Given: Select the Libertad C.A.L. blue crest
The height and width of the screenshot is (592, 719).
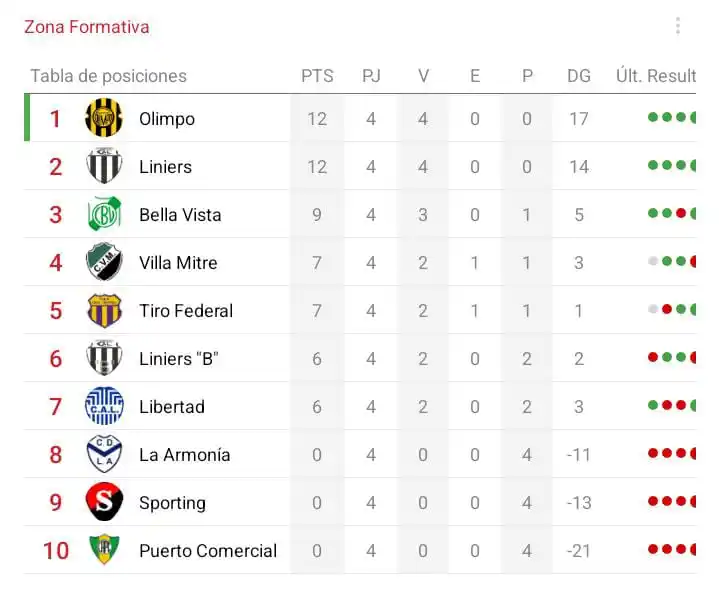Looking at the screenshot, I should pos(104,406).
